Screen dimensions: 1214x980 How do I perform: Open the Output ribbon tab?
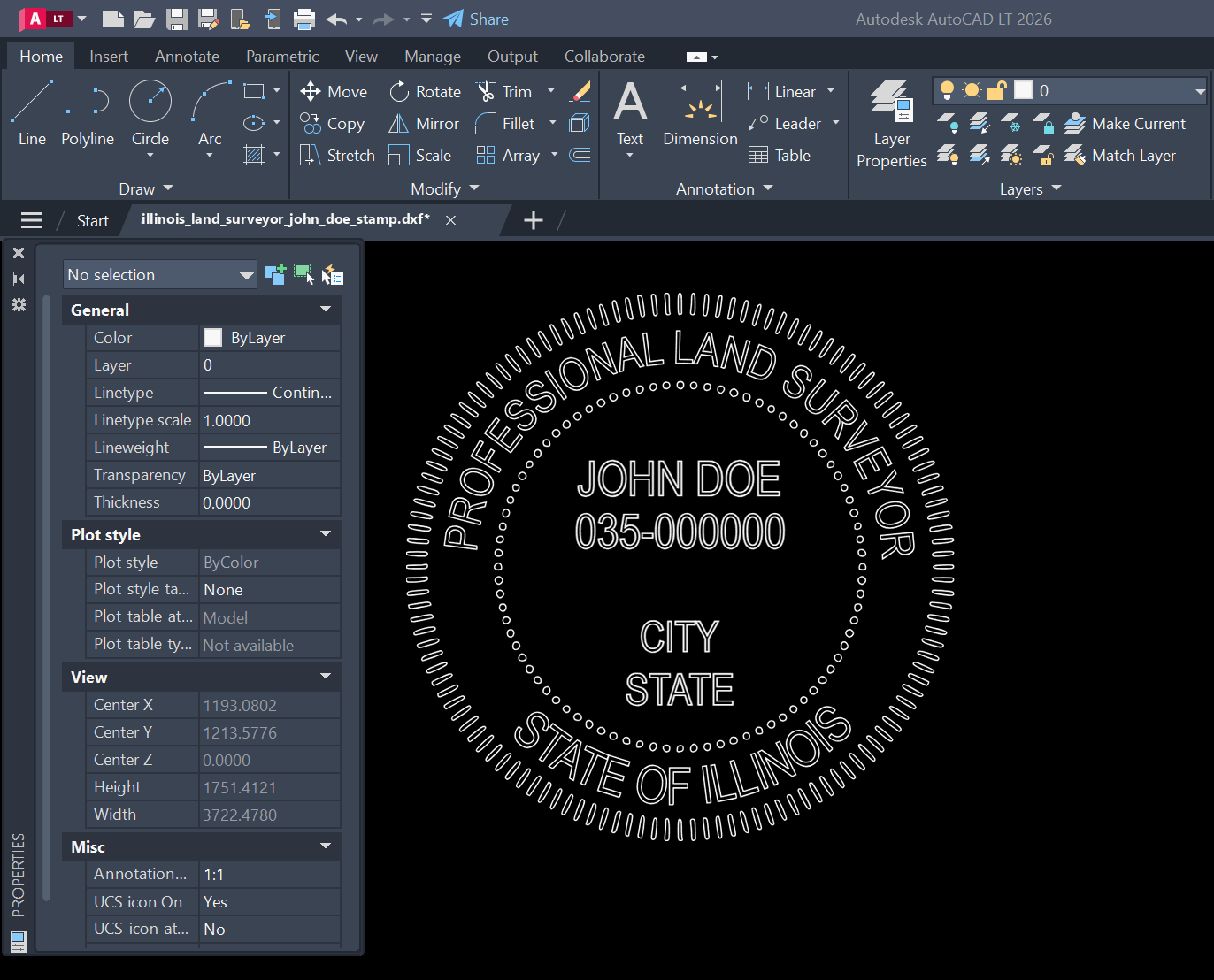pyautogui.click(x=512, y=56)
